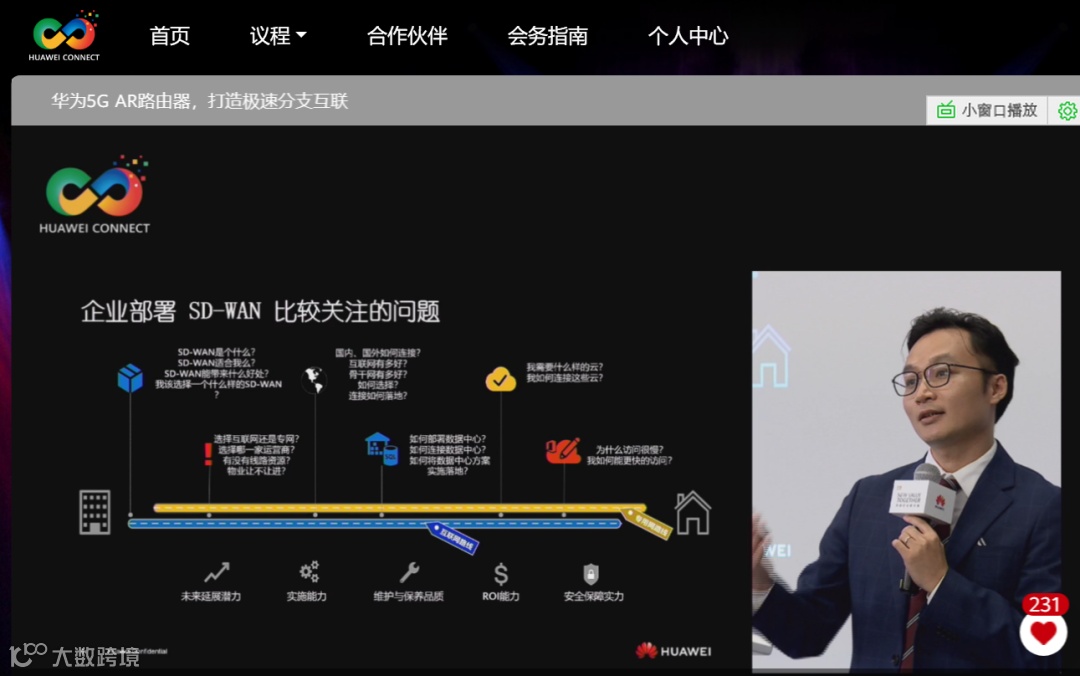The height and width of the screenshot is (676, 1080).
Task: Click the 小窗口播放 mini-window play button
Action: click(x=987, y=110)
